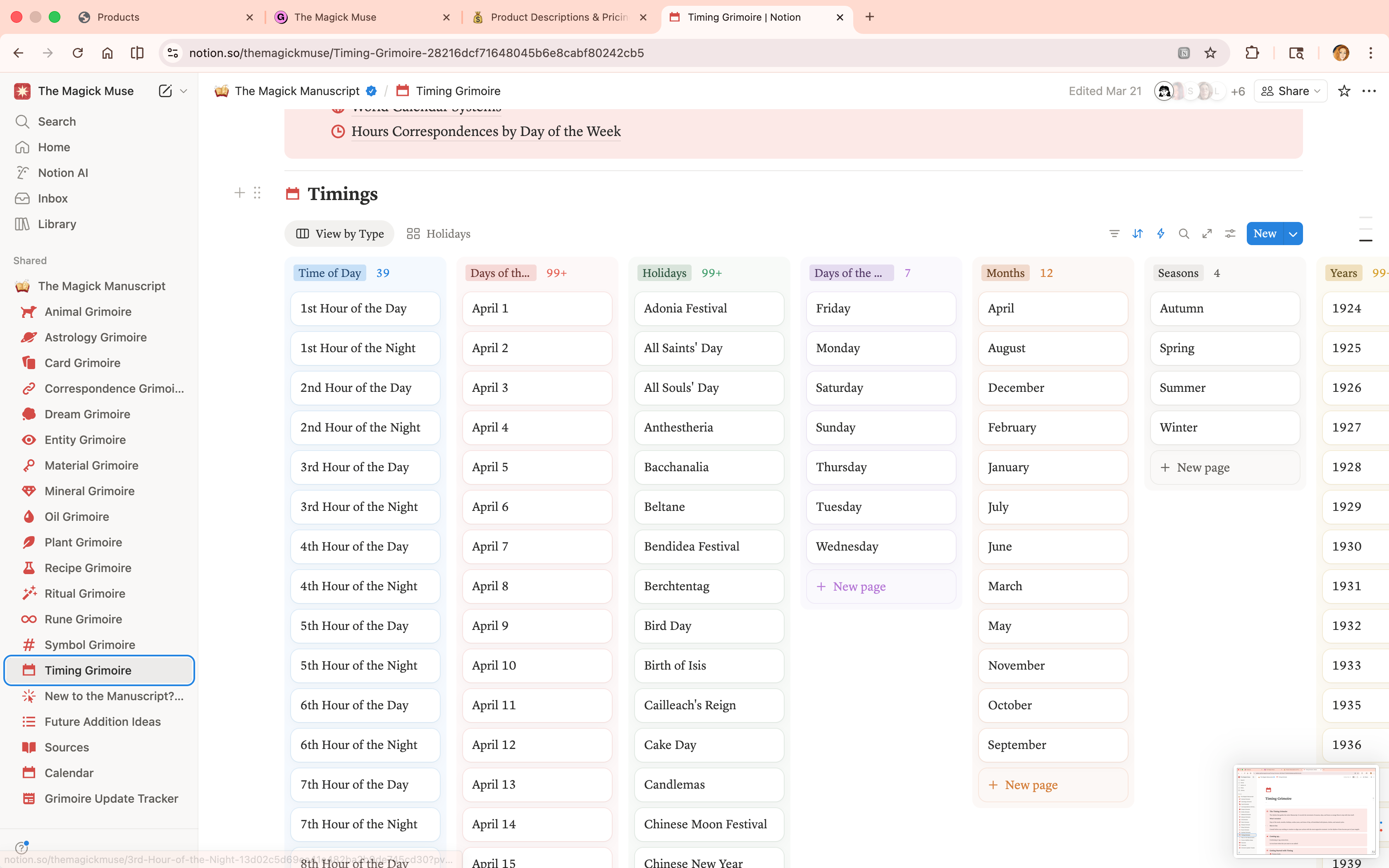Click the blue New button
The height and width of the screenshot is (868, 1389).
(1265, 234)
